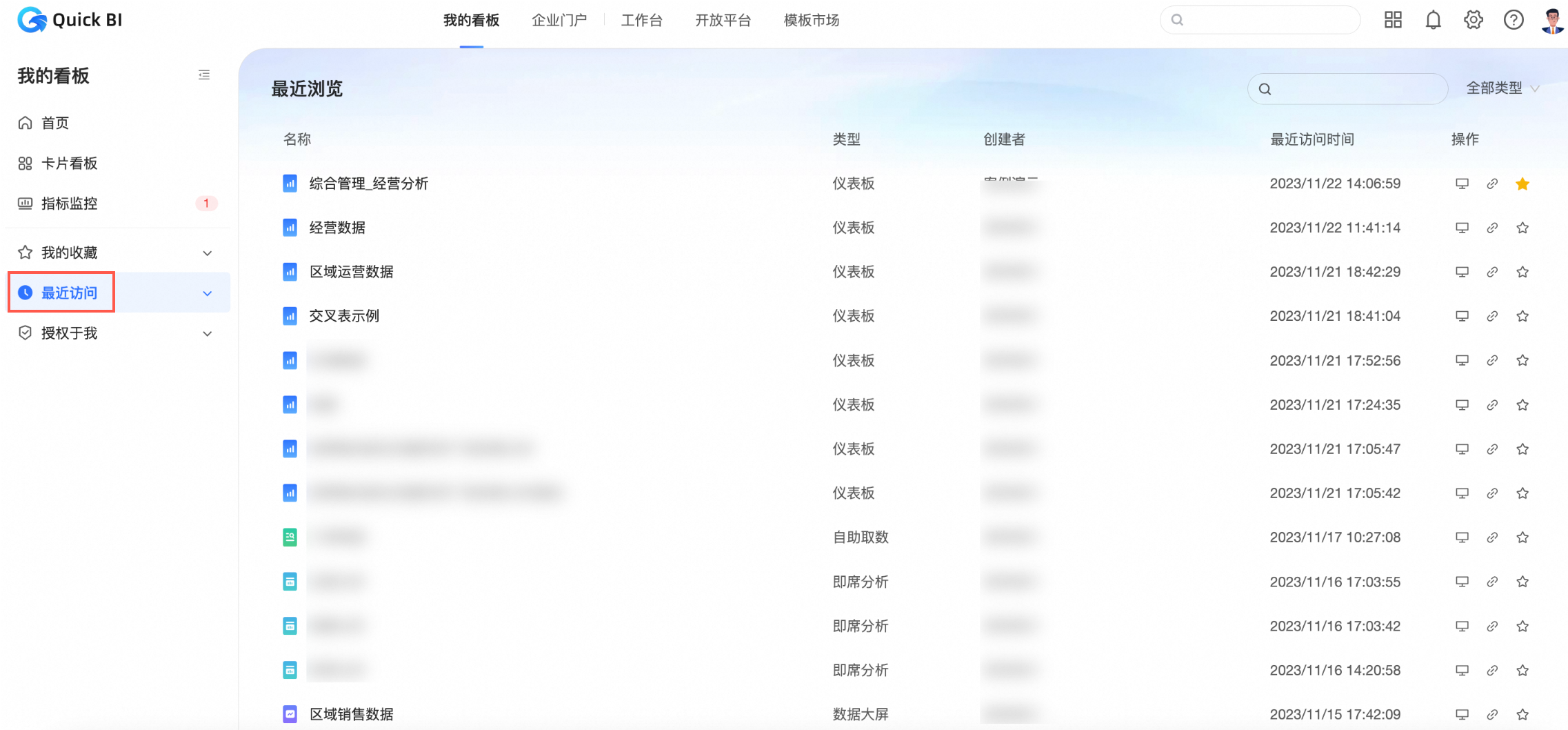This screenshot has width=1568, height=730.
Task: Open the 综合管理_经营分析 dashboard
Action: pos(369,184)
